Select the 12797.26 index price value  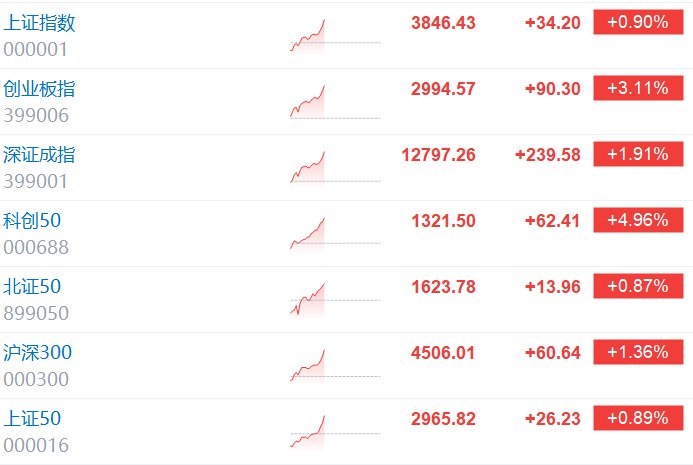(438, 155)
